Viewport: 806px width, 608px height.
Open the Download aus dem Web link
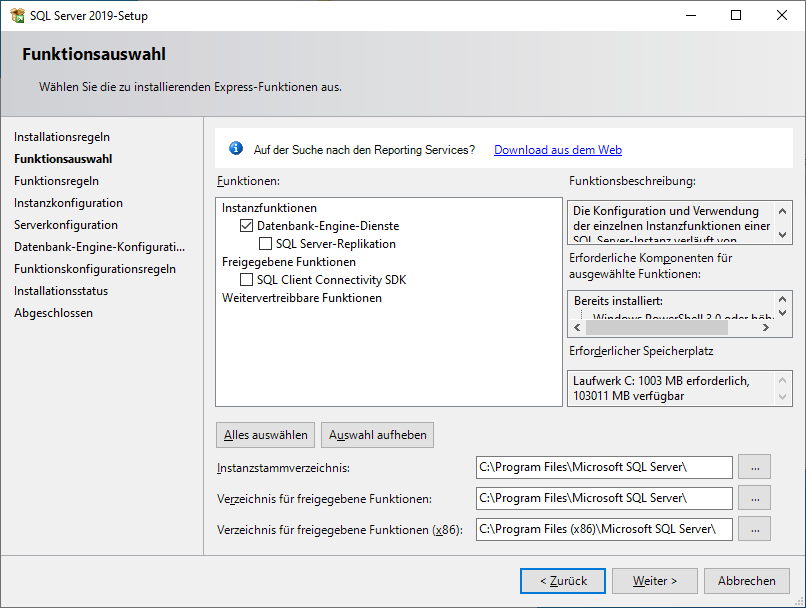coord(557,150)
